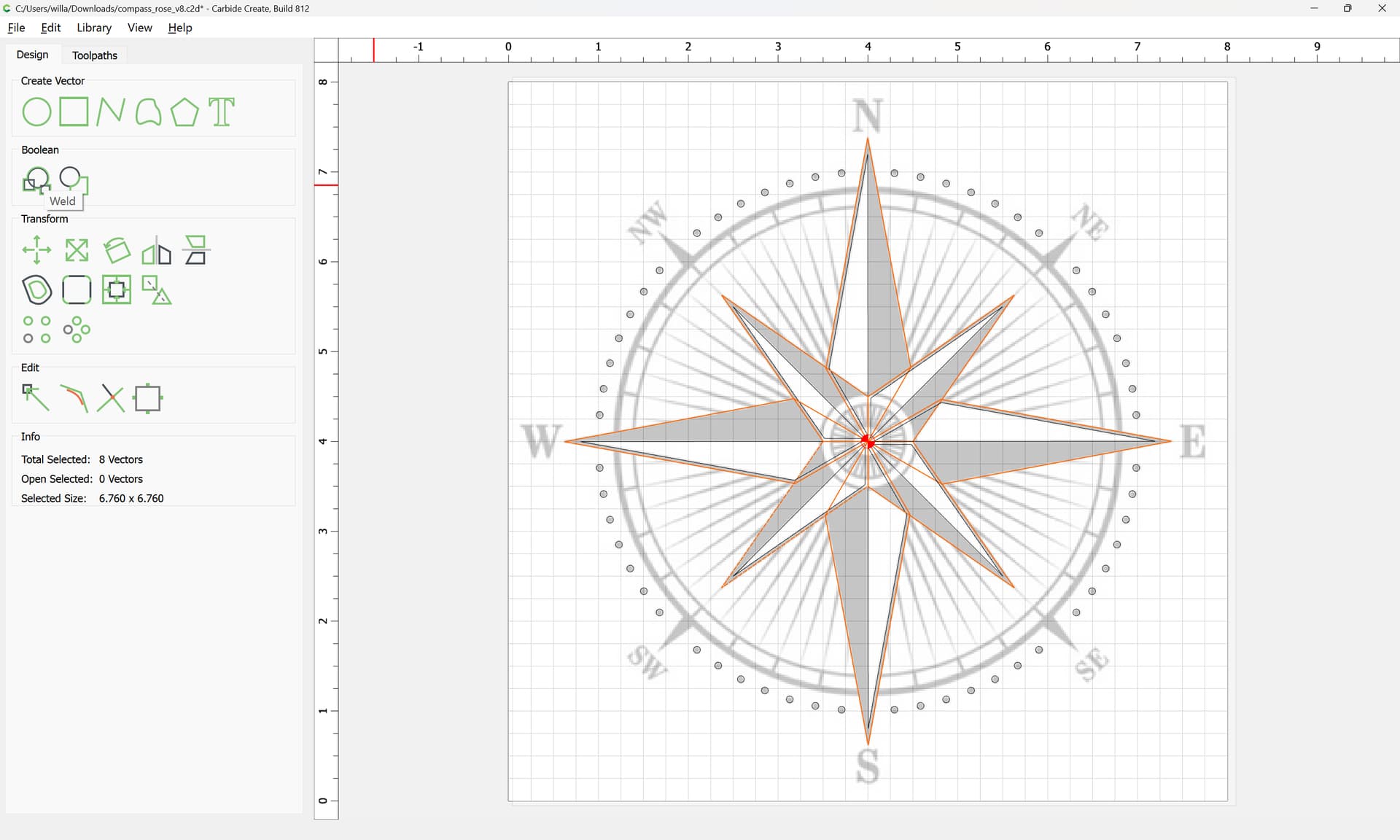Activate Node Edit mode arrow
This screenshot has width=1400, height=840.
36,398
